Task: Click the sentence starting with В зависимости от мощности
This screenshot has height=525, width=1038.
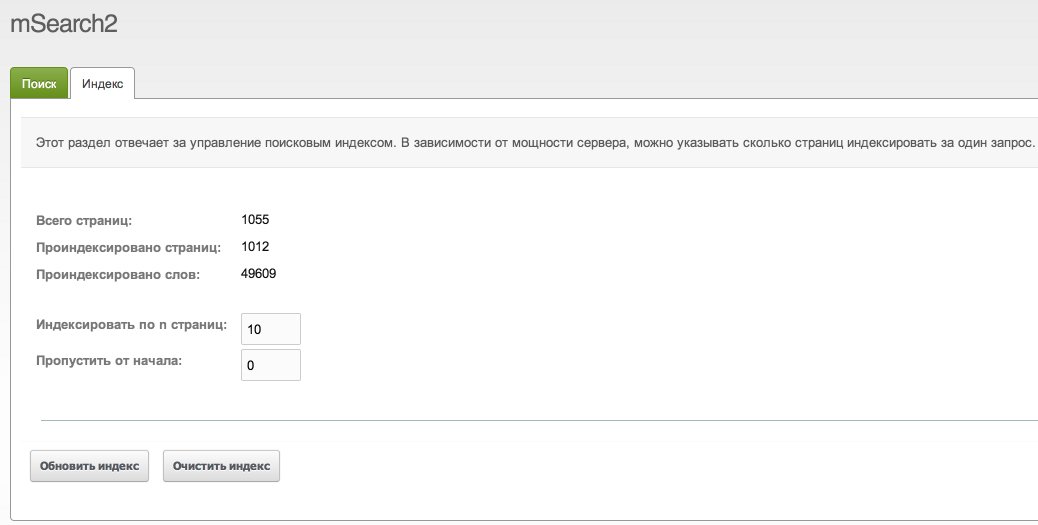Action: click(x=718, y=143)
